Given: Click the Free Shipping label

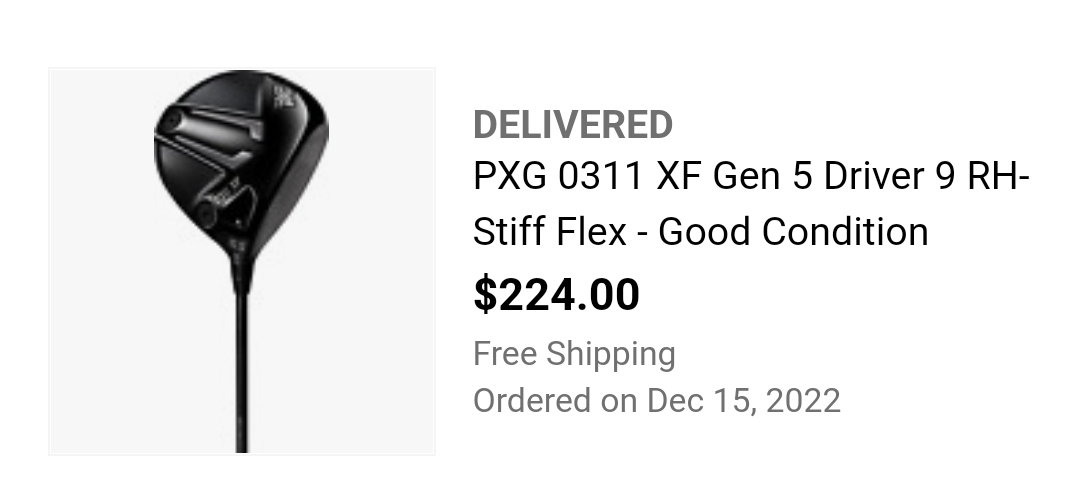Looking at the screenshot, I should [574, 354].
